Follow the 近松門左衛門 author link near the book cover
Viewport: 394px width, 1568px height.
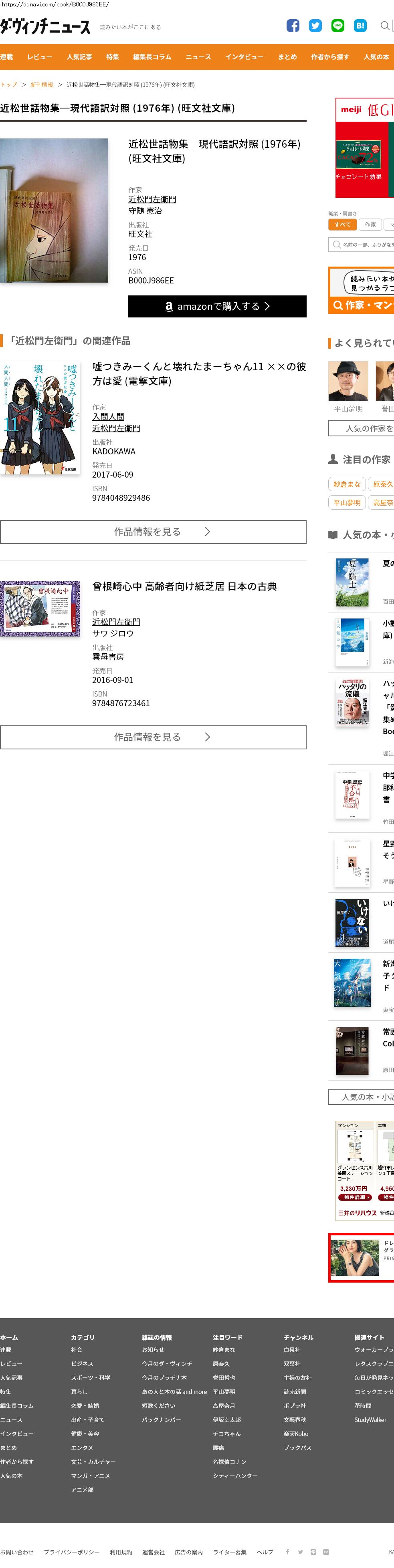[152, 199]
